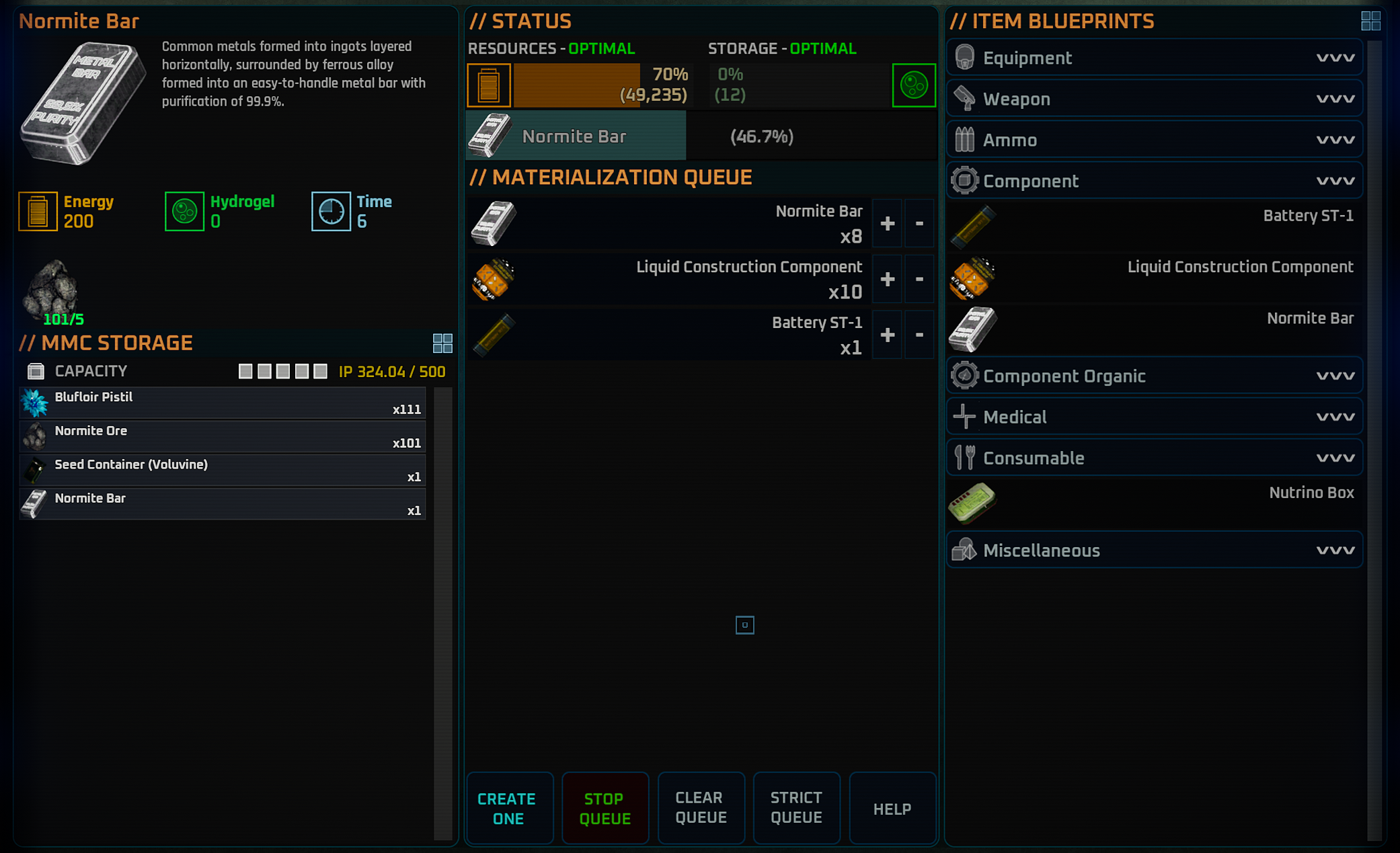This screenshot has width=1400, height=853.
Task: Expand the Equipment blueprint category
Action: tap(1155, 58)
